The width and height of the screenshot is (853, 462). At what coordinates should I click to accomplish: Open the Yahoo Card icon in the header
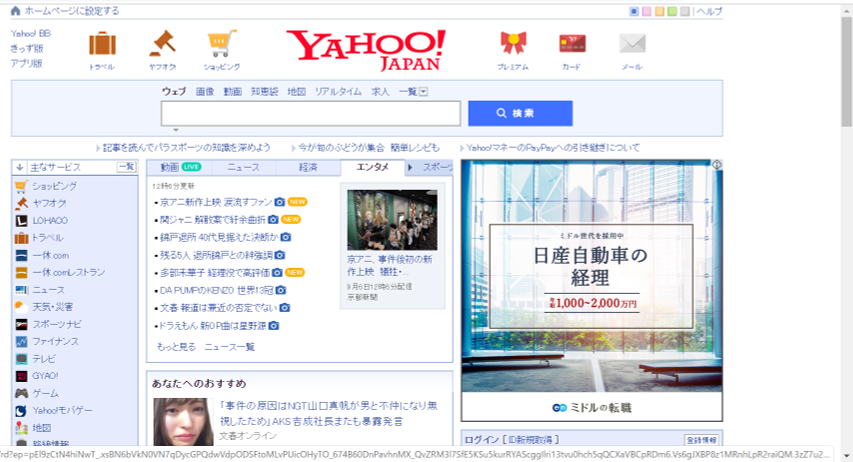point(572,44)
